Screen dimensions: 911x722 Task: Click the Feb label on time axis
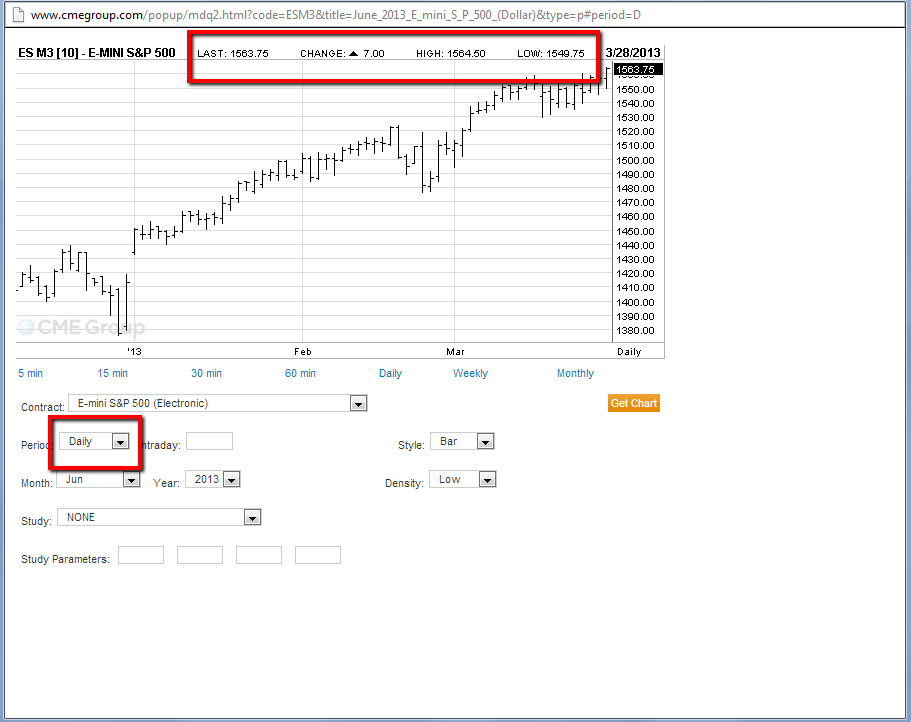coord(303,351)
